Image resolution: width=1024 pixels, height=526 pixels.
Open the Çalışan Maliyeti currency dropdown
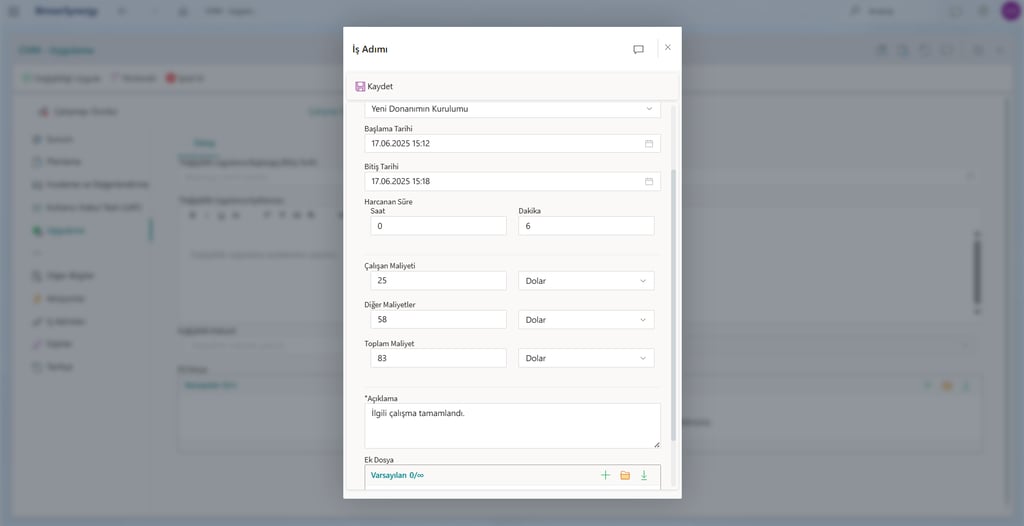click(x=586, y=281)
